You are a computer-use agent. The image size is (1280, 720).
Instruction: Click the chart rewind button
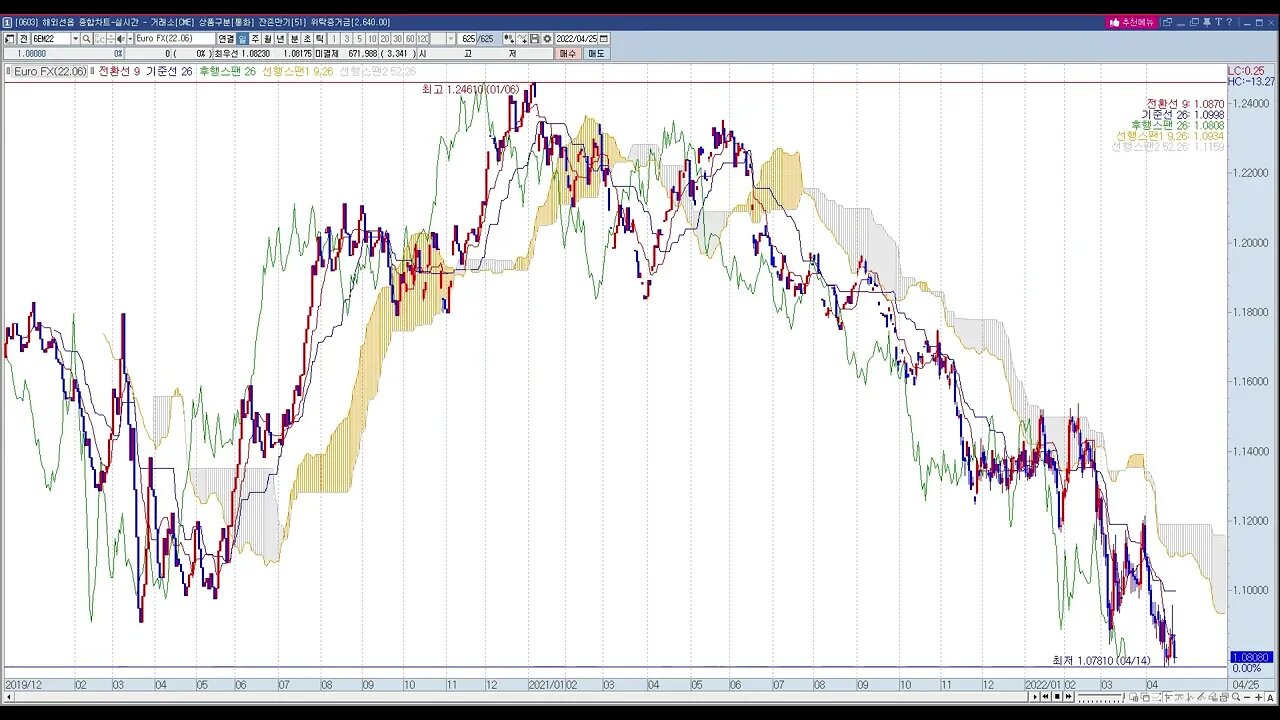pyautogui.click(x=1045, y=697)
